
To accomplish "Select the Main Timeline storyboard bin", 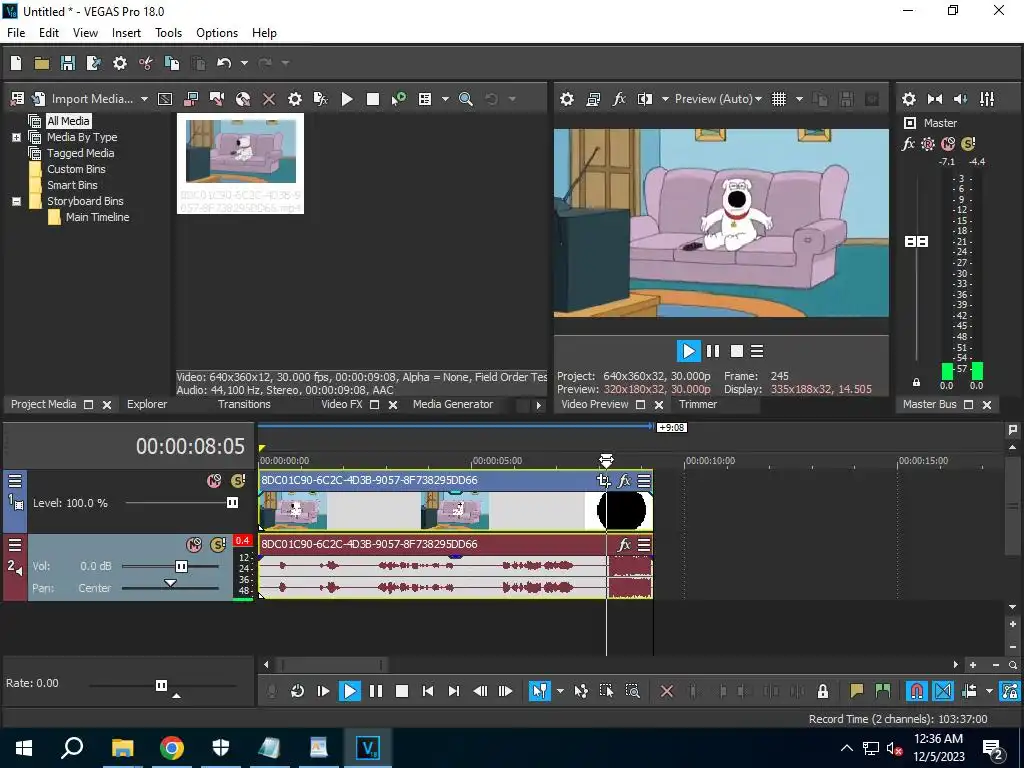I will (97, 217).
